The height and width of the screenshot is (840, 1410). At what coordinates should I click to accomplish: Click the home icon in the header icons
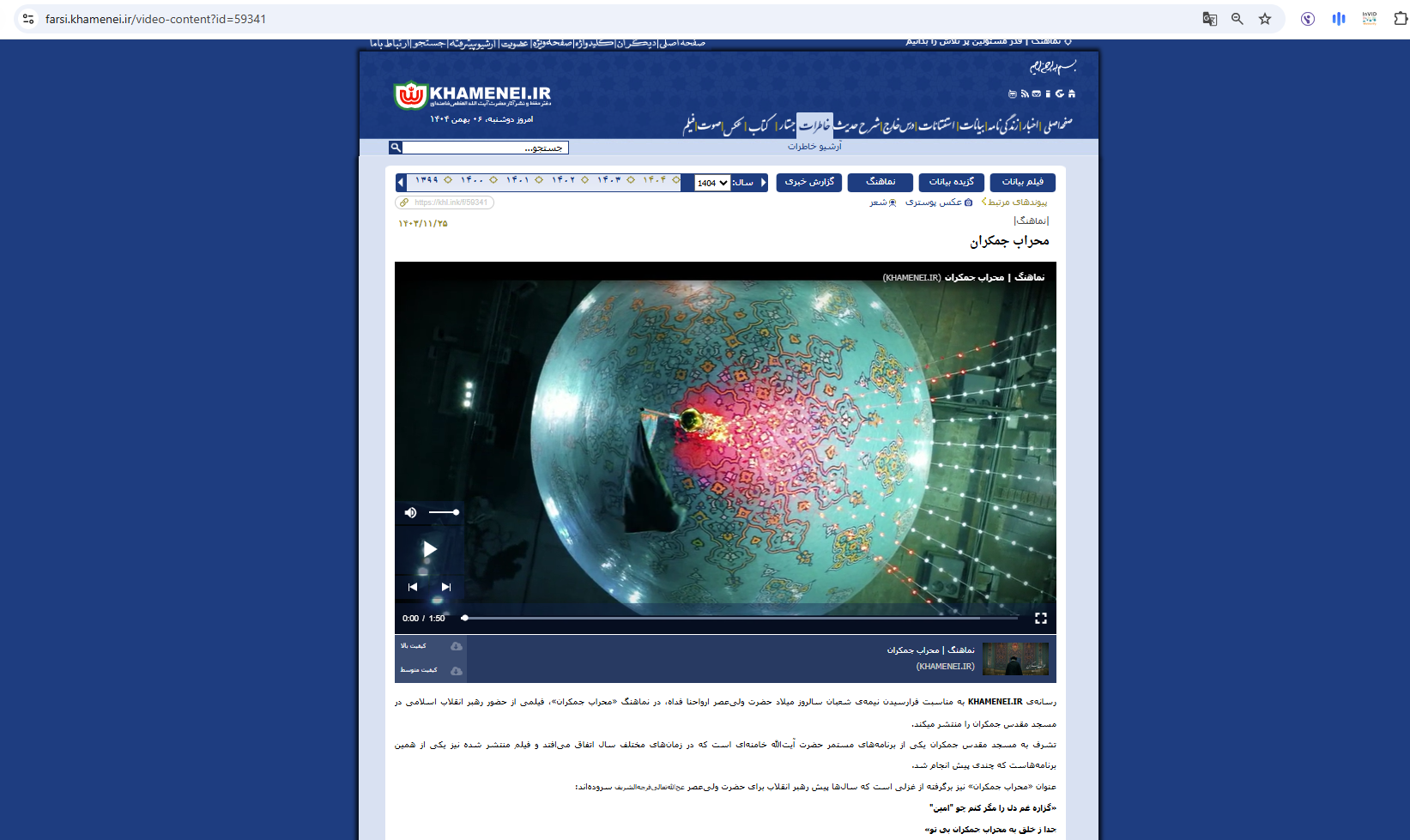1071,94
